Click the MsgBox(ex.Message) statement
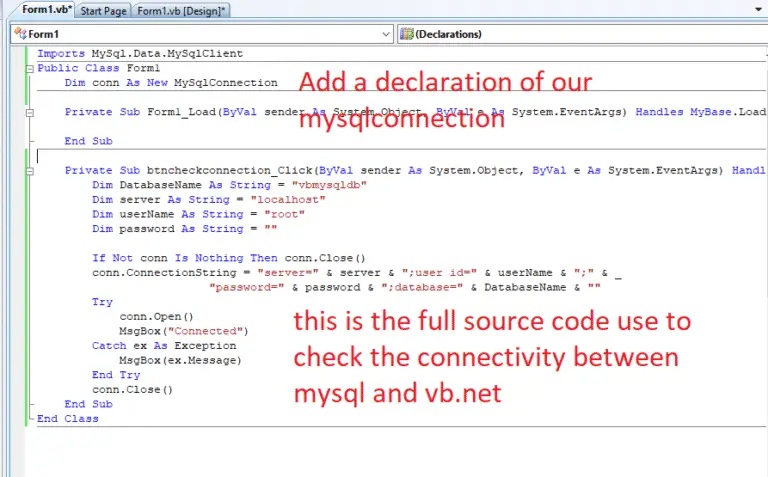 click(x=180, y=360)
